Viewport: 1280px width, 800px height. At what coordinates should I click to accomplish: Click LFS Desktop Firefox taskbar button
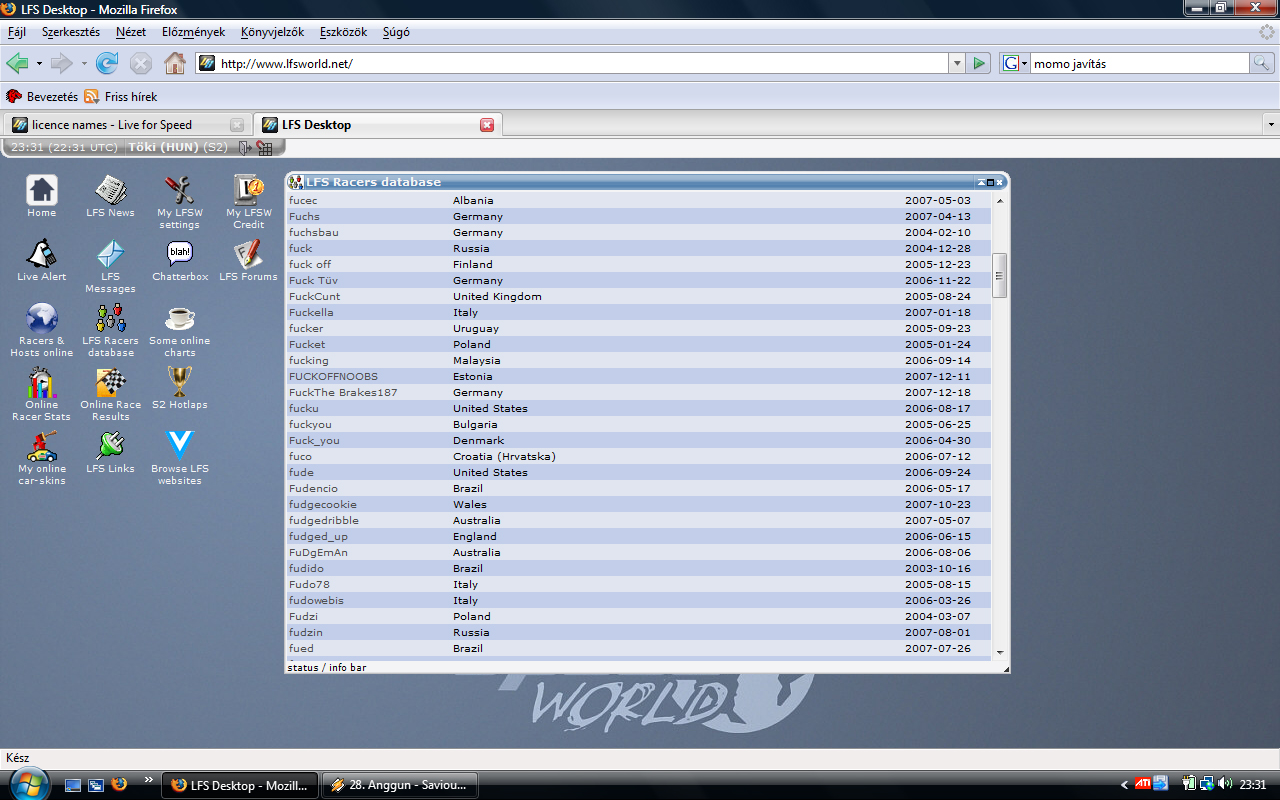click(x=240, y=785)
